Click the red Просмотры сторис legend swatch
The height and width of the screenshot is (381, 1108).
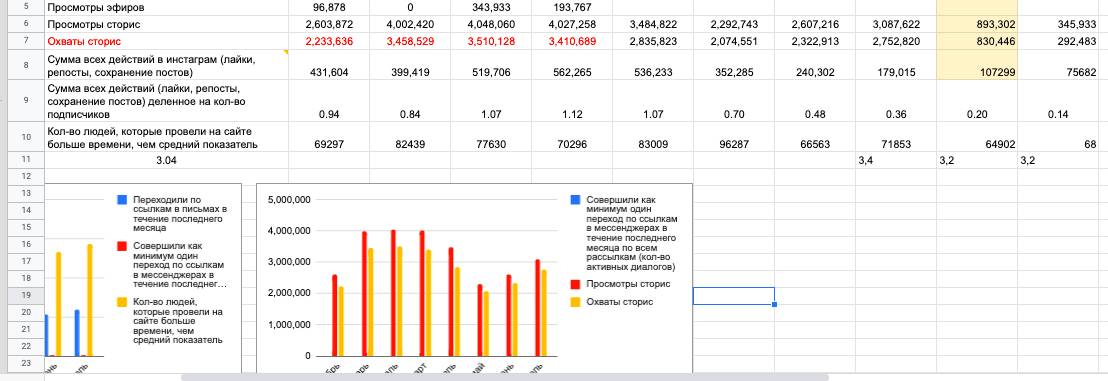[575, 284]
